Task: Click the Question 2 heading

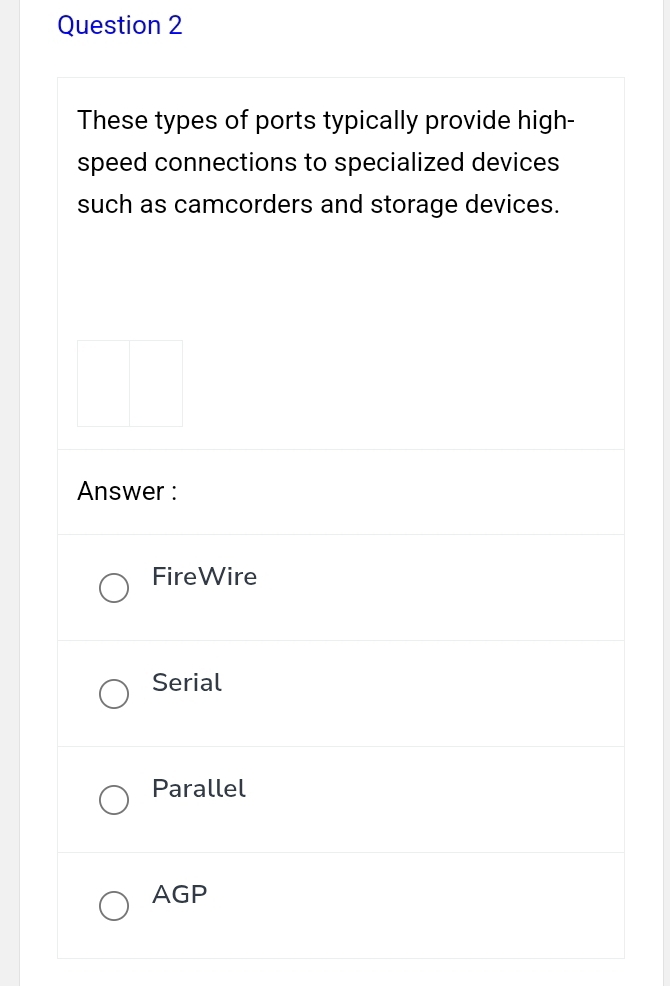Action: [x=120, y=26]
